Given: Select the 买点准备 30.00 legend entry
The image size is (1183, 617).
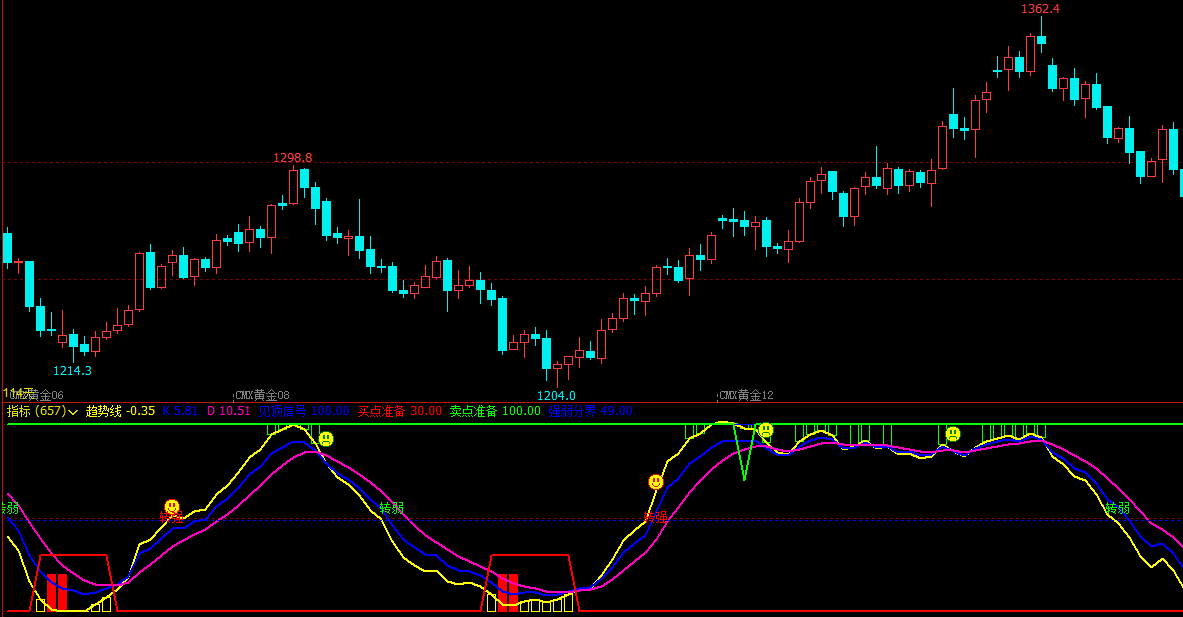Looking at the screenshot, I should pyautogui.click(x=400, y=411).
